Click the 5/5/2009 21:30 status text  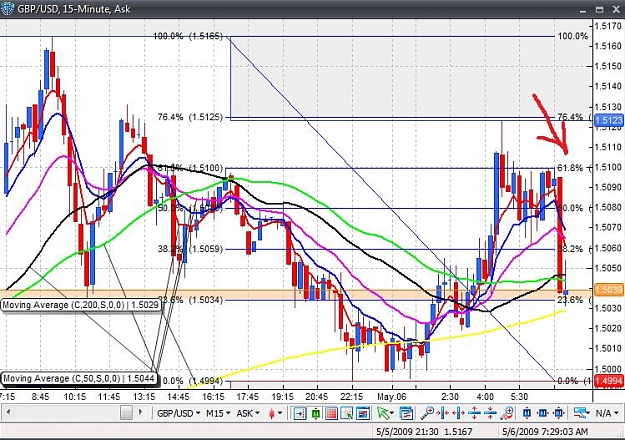407,432
